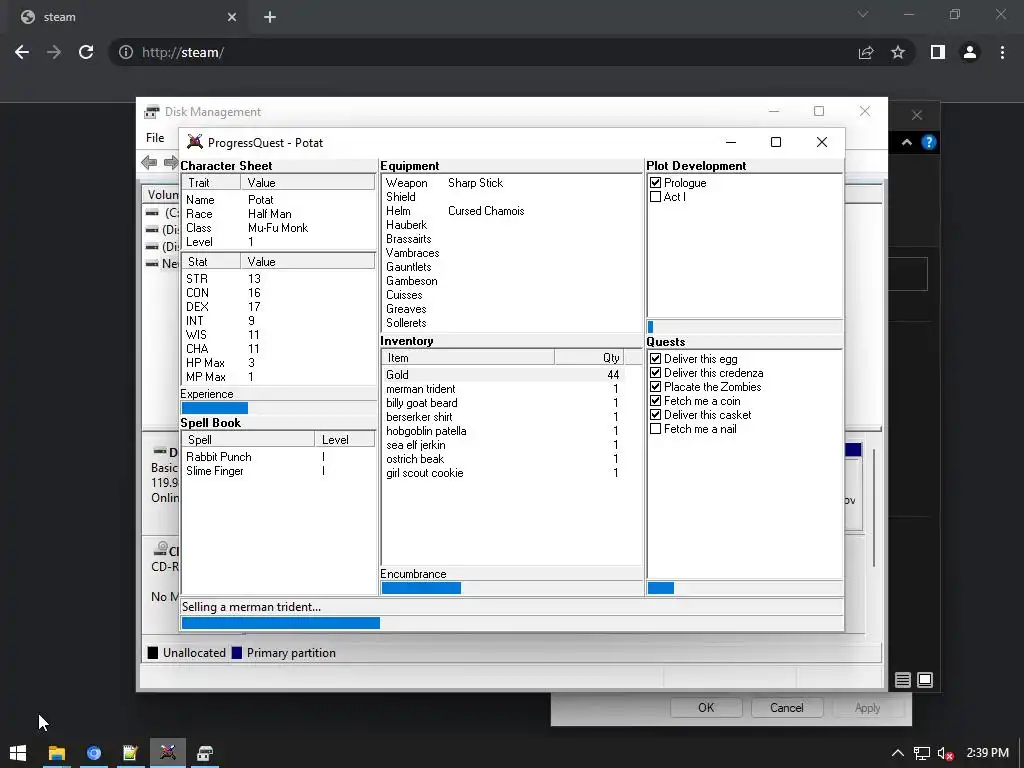The image size is (1024, 768).
Task: Click the 2:39 PM taskbar clock
Action: [x=987, y=753]
